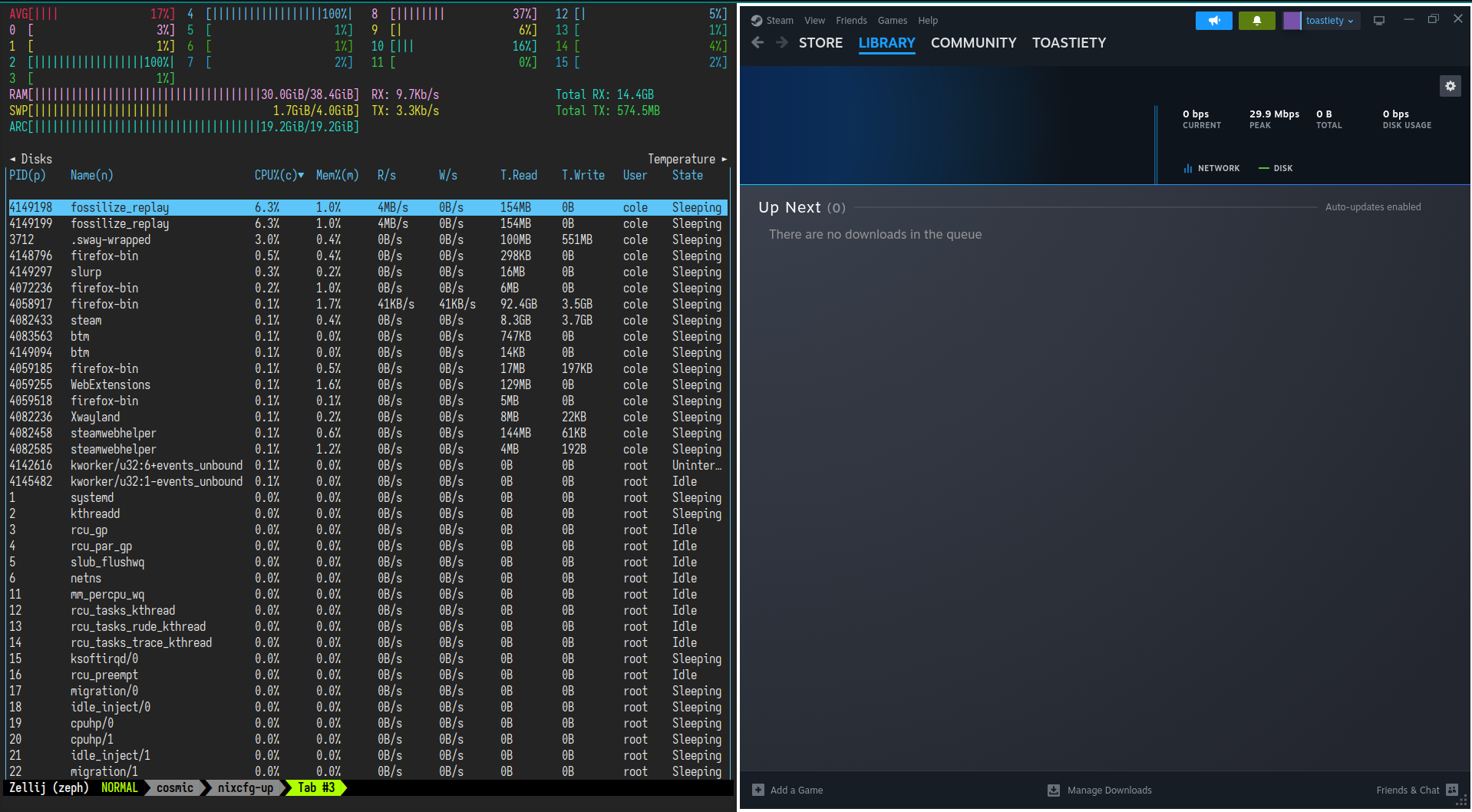Click the Remote Play display icon
This screenshot has width=1472, height=812.
1379,20
